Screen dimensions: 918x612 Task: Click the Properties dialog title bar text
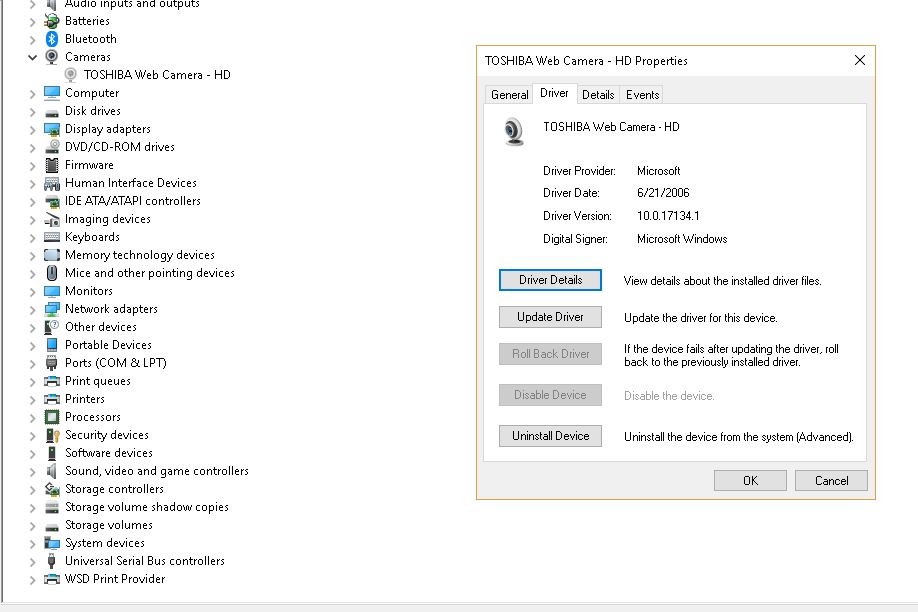(x=586, y=61)
